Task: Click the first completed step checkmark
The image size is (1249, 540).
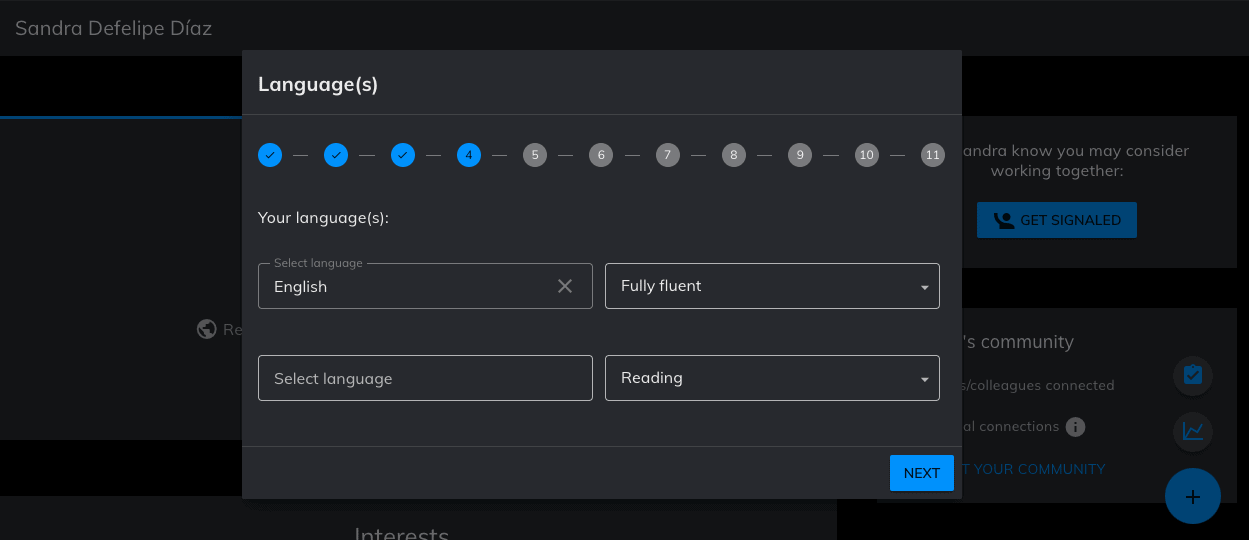Action: point(270,155)
